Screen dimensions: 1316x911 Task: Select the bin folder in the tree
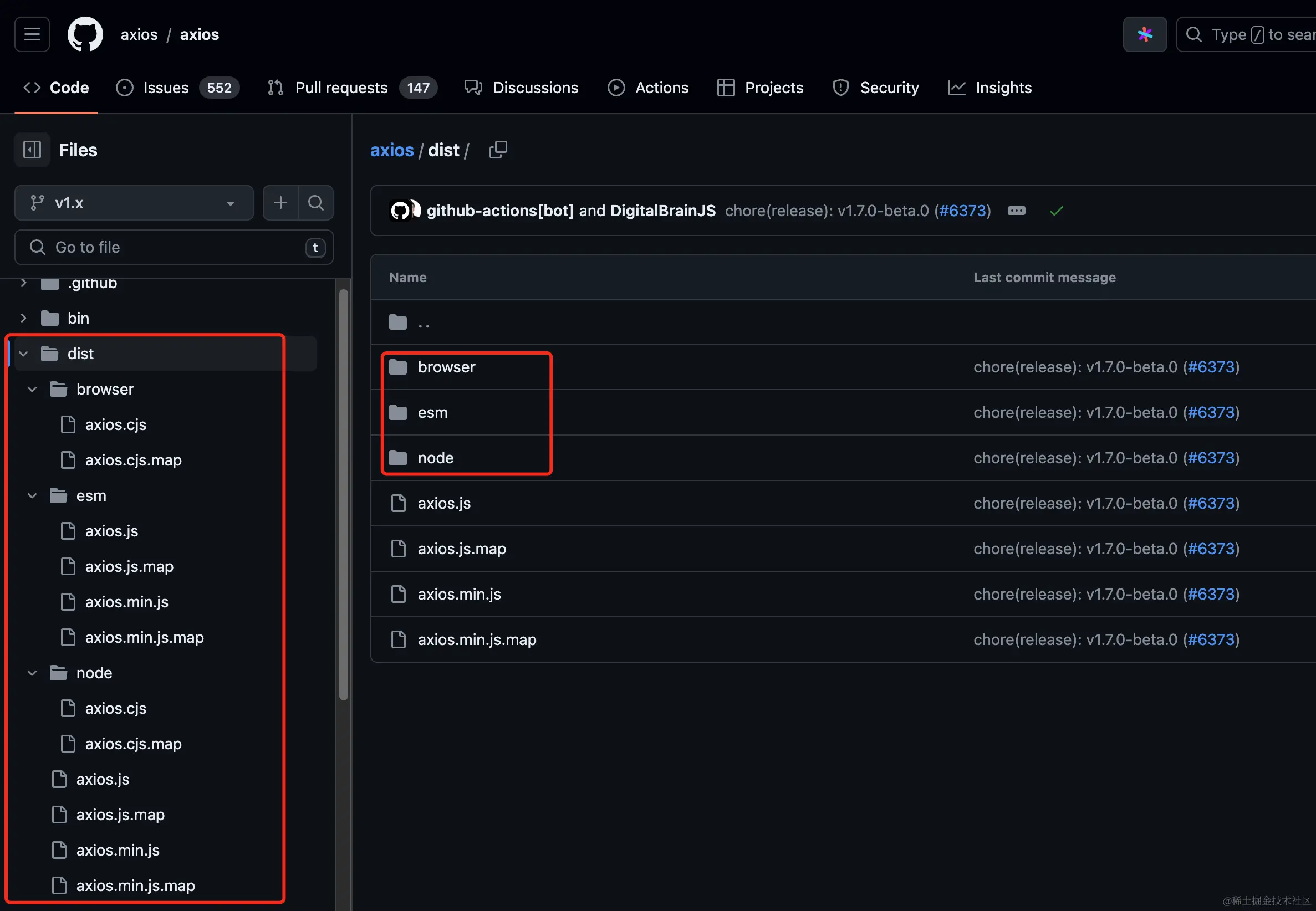click(x=78, y=318)
